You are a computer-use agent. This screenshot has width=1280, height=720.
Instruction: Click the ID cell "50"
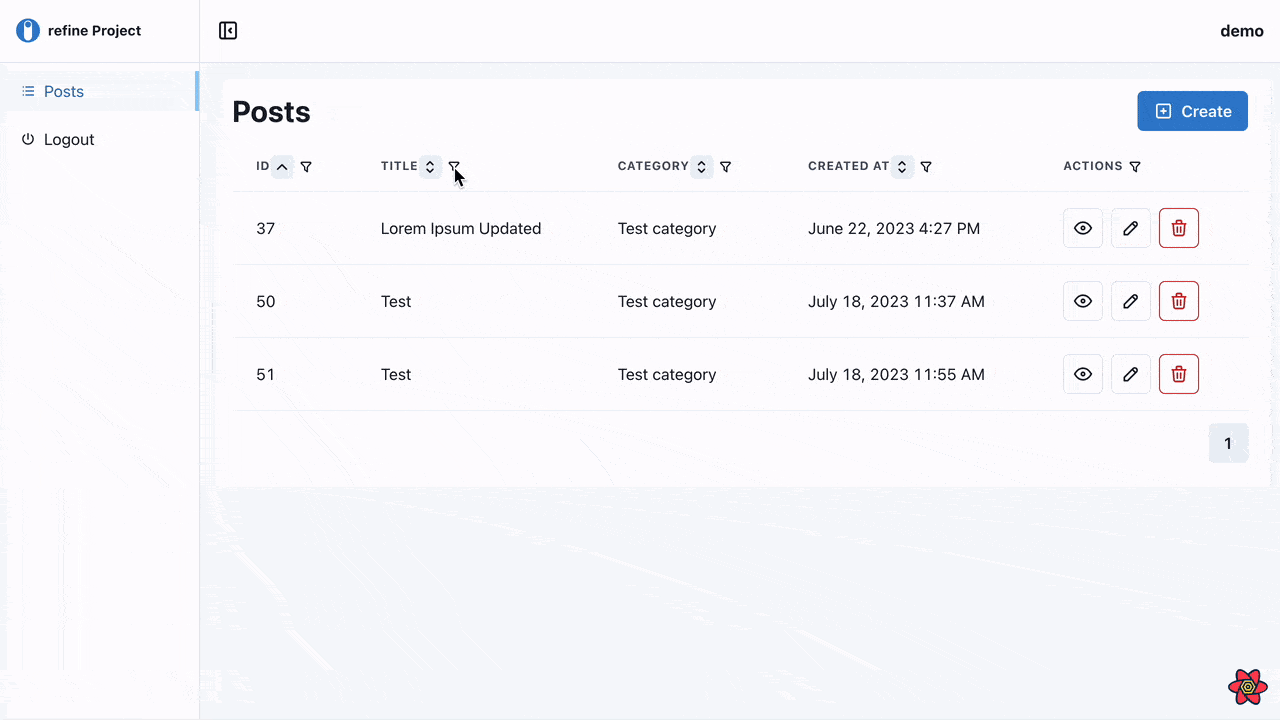click(x=265, y=301)
